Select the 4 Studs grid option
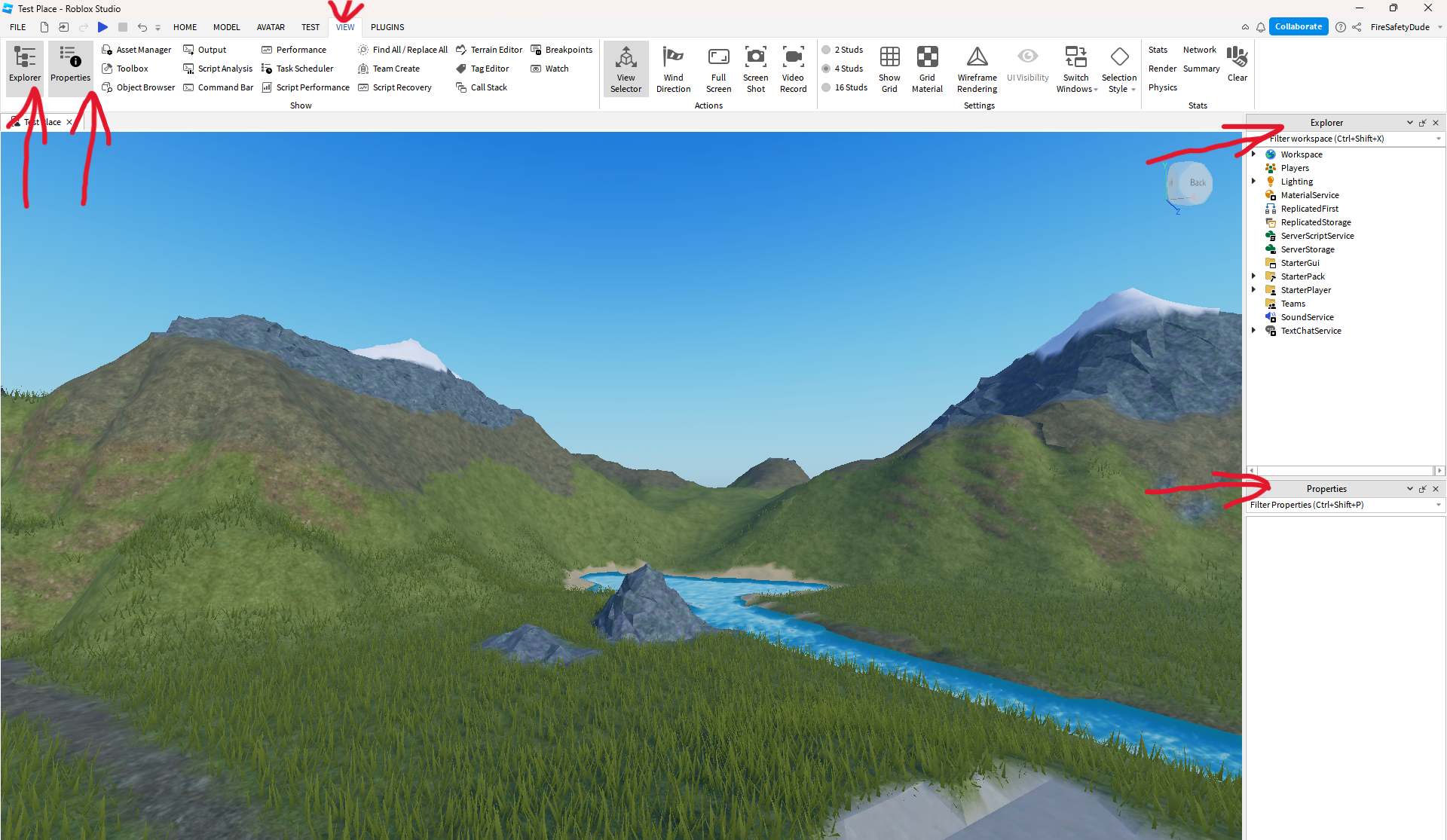Screen dimensions: 1447x840 click(843, 68)
